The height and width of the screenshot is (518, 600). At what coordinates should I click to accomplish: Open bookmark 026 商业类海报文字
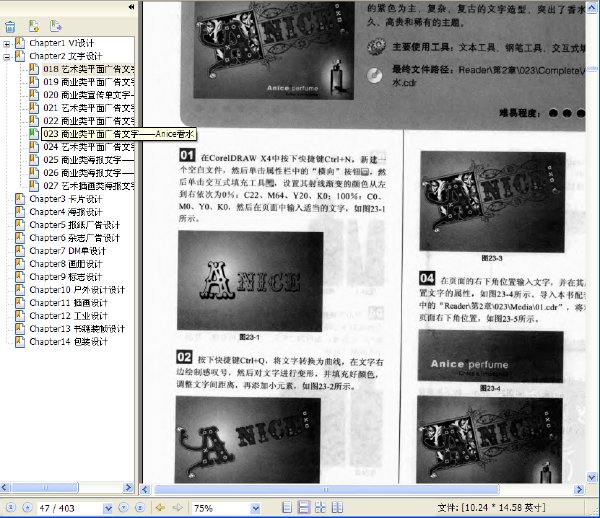(88, 173)
